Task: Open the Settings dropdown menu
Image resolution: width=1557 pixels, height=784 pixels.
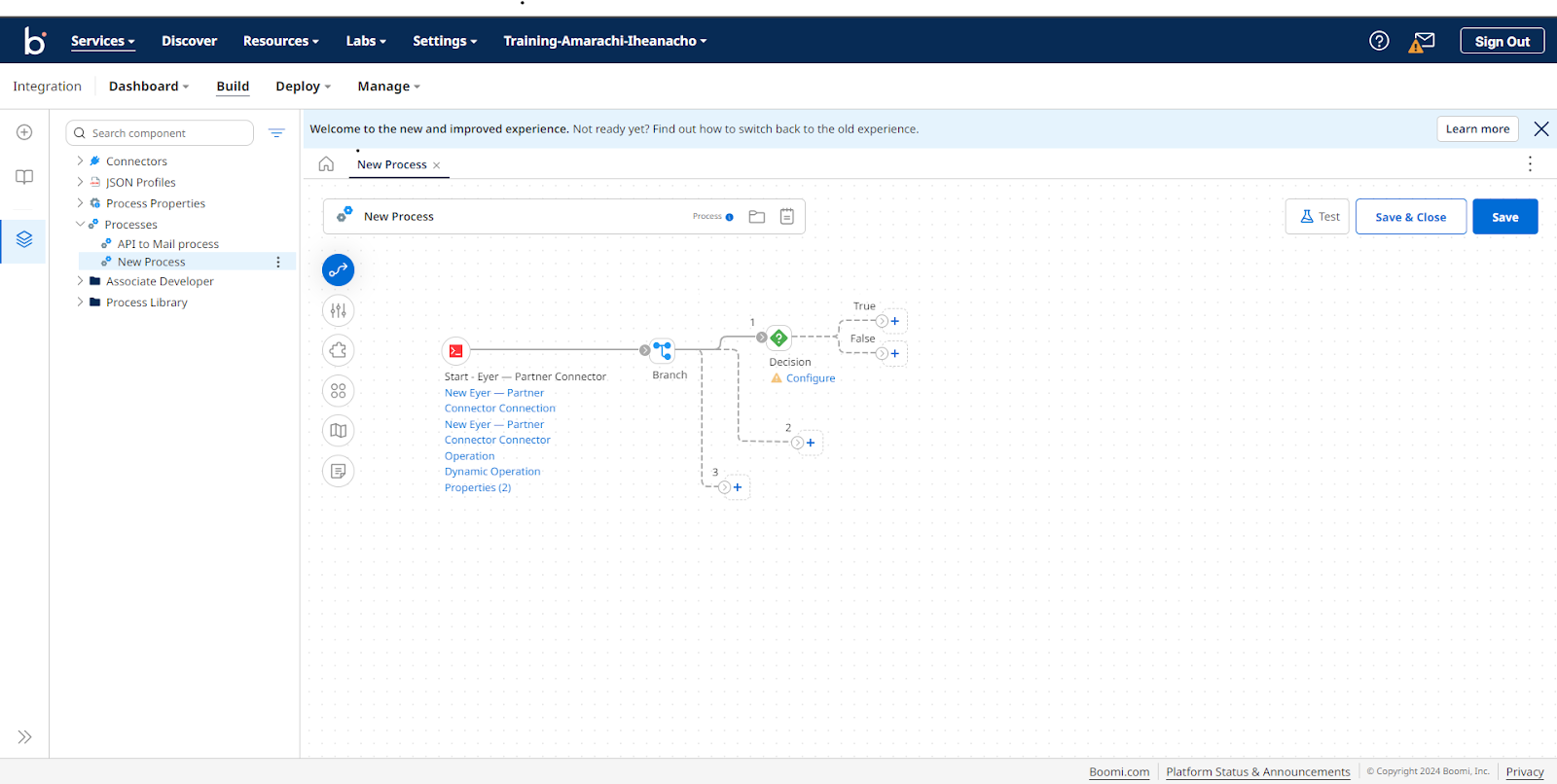Action: click(x=445, y=41)
